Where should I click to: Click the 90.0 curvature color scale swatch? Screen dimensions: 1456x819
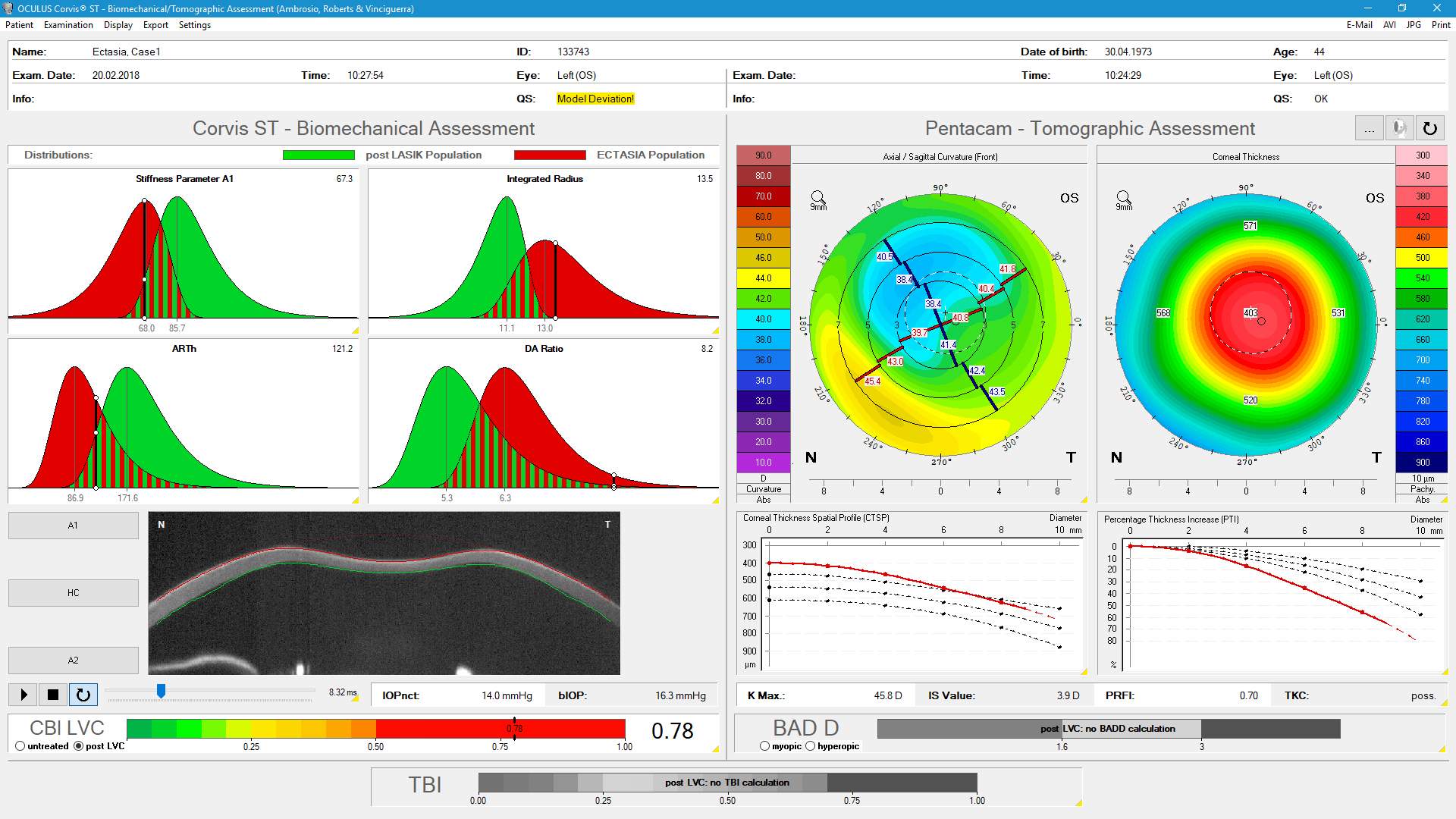pyautogui.click(x=764, y=155)
